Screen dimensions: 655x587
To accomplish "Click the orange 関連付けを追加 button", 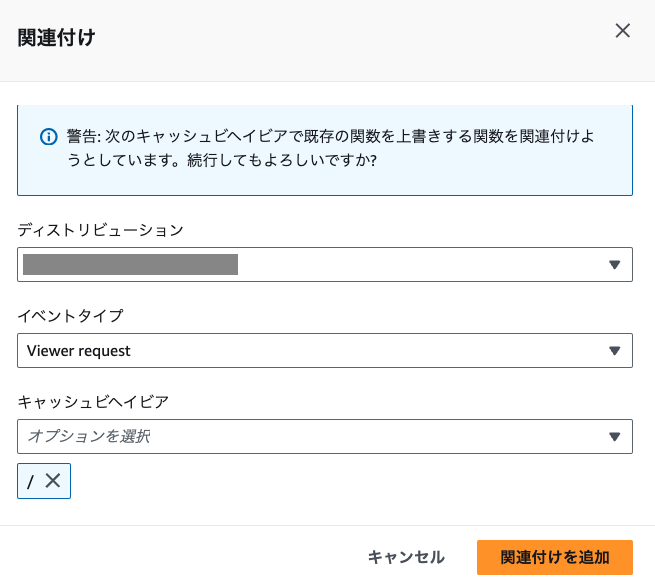I will 555,557.
